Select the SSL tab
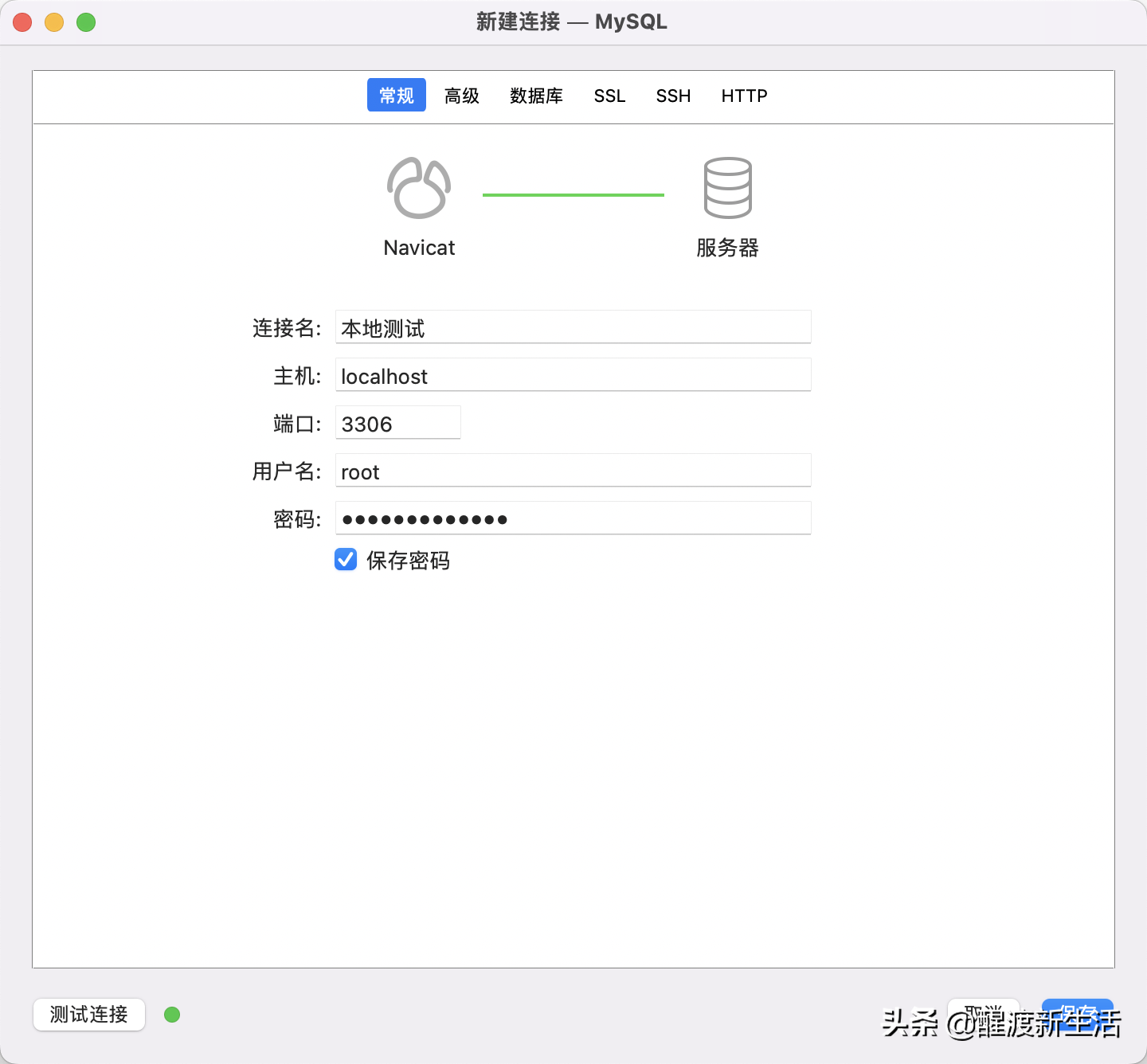Viewport: 1147px width, 1064px height. click(609, 96)
